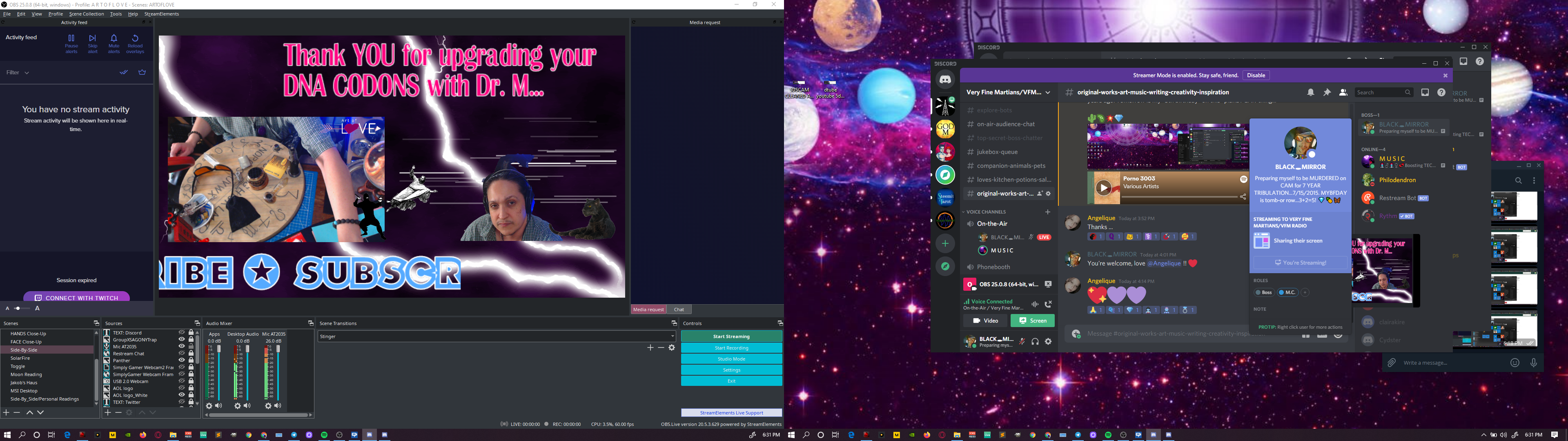Image resolution: width=1568 pixels, height=441 pixels.
Task: Adjust the Desktop Audio volume slider
Action: coord(247,373)
